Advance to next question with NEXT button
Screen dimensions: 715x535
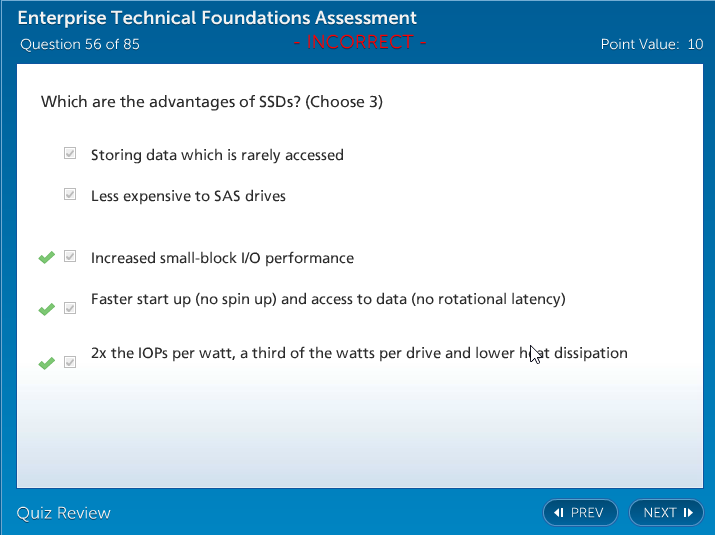coord(666,513)
